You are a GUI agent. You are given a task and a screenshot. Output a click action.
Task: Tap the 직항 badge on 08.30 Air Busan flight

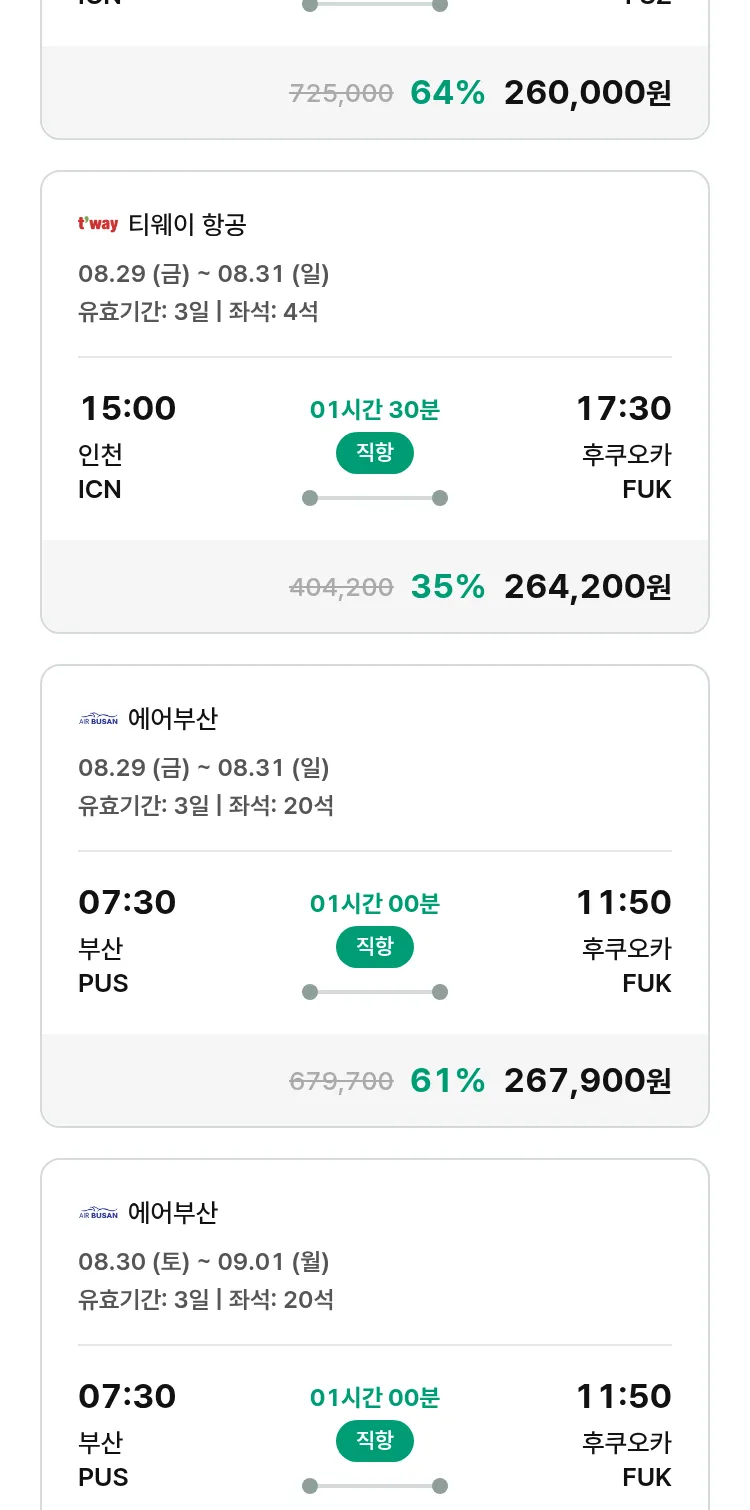pyautogui.click(x=375, y=1441)
